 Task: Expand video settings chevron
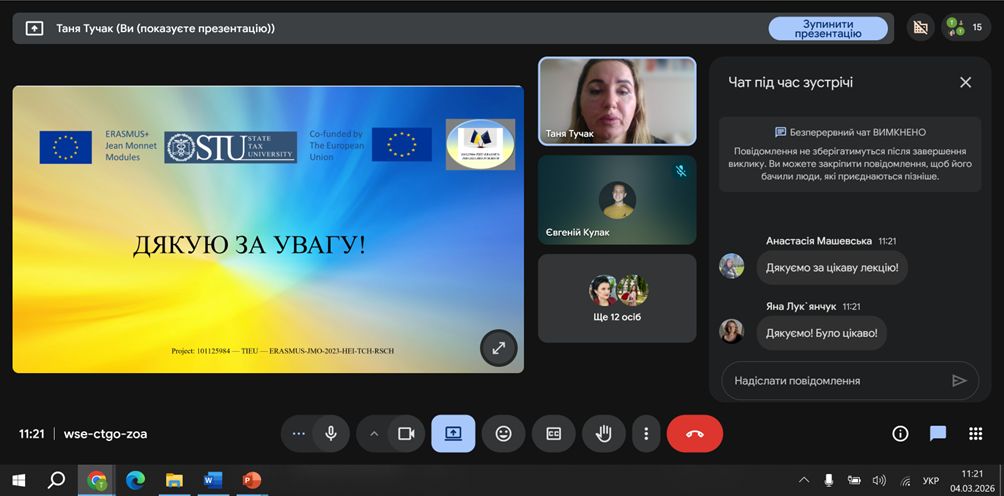pyautogui.click(x=375, y=434)
